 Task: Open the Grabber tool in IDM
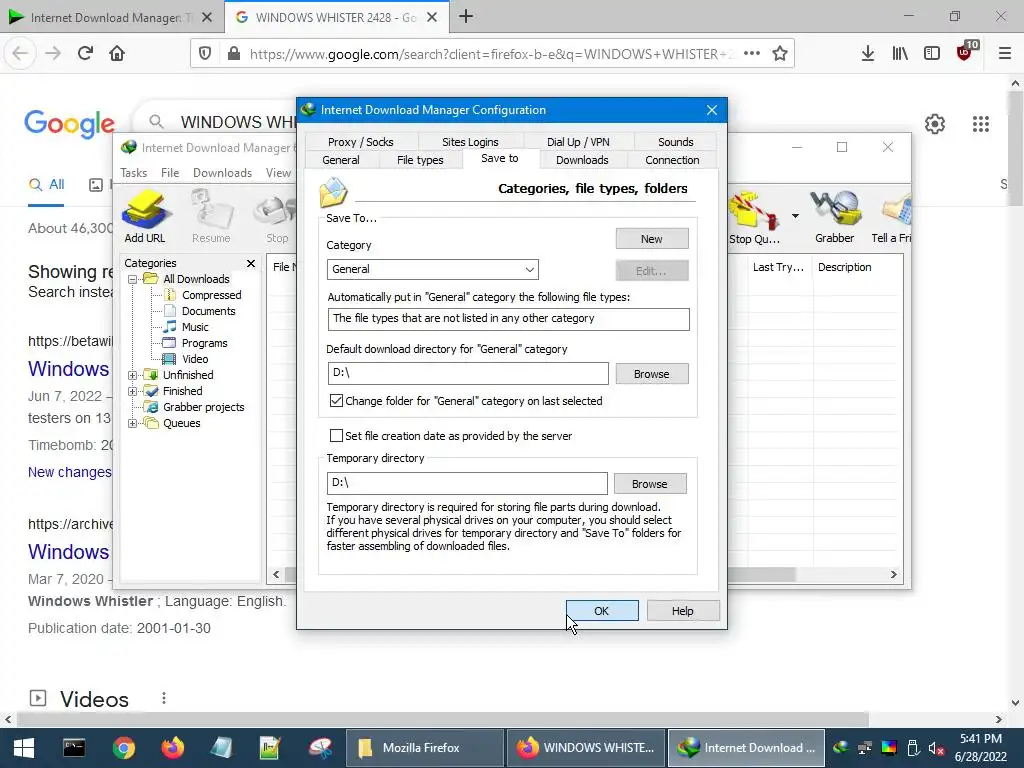(834, 217)
